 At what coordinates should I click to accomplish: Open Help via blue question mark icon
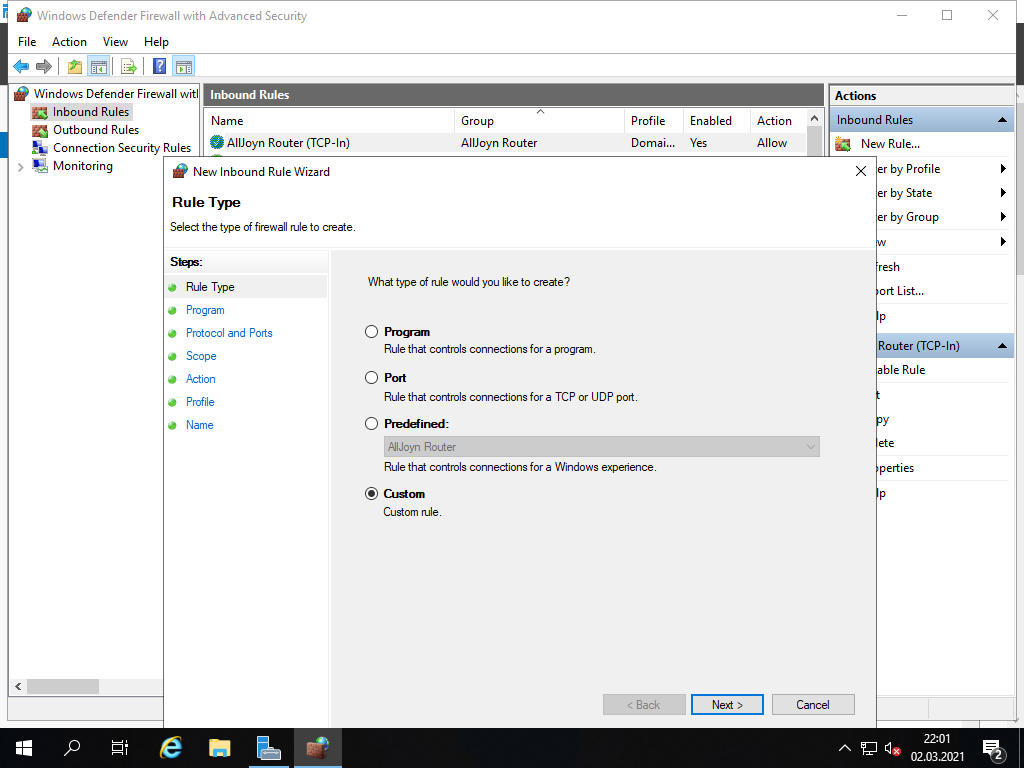point(159,67)
